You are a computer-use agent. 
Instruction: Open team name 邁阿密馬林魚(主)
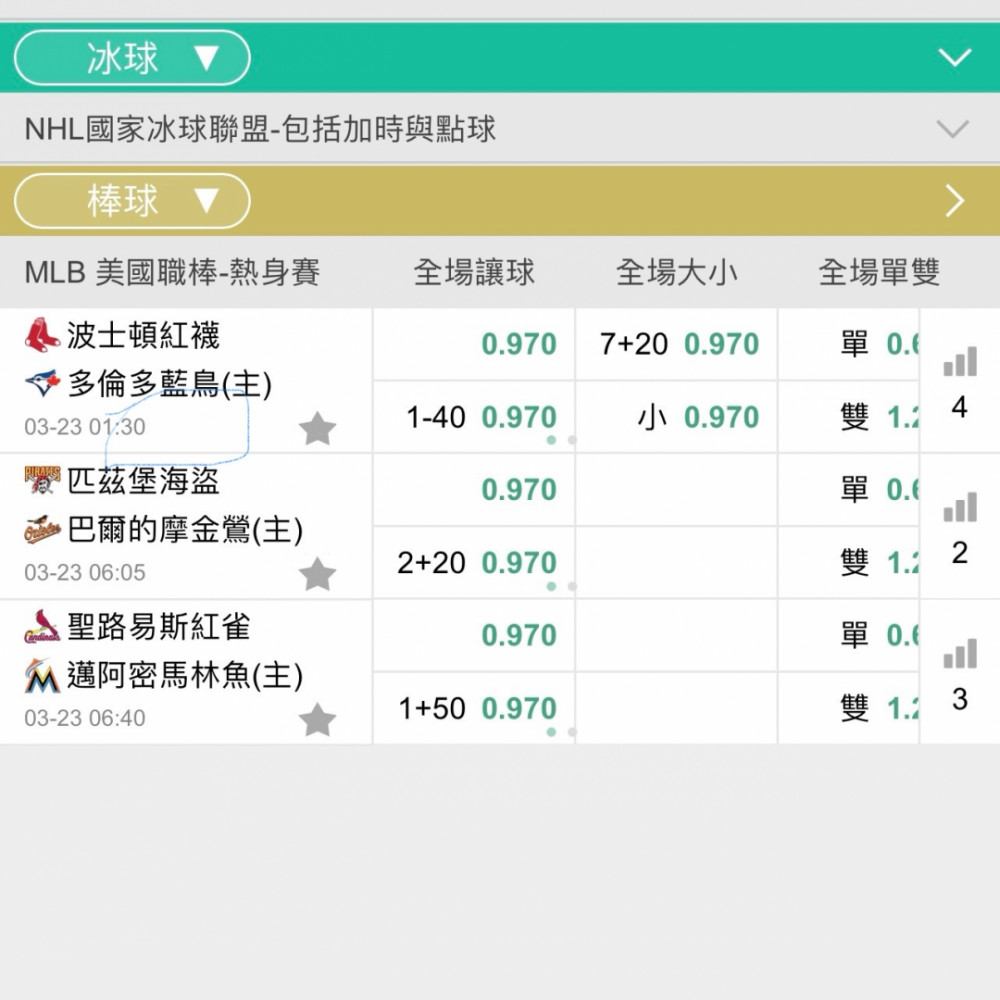click(185, 675)
